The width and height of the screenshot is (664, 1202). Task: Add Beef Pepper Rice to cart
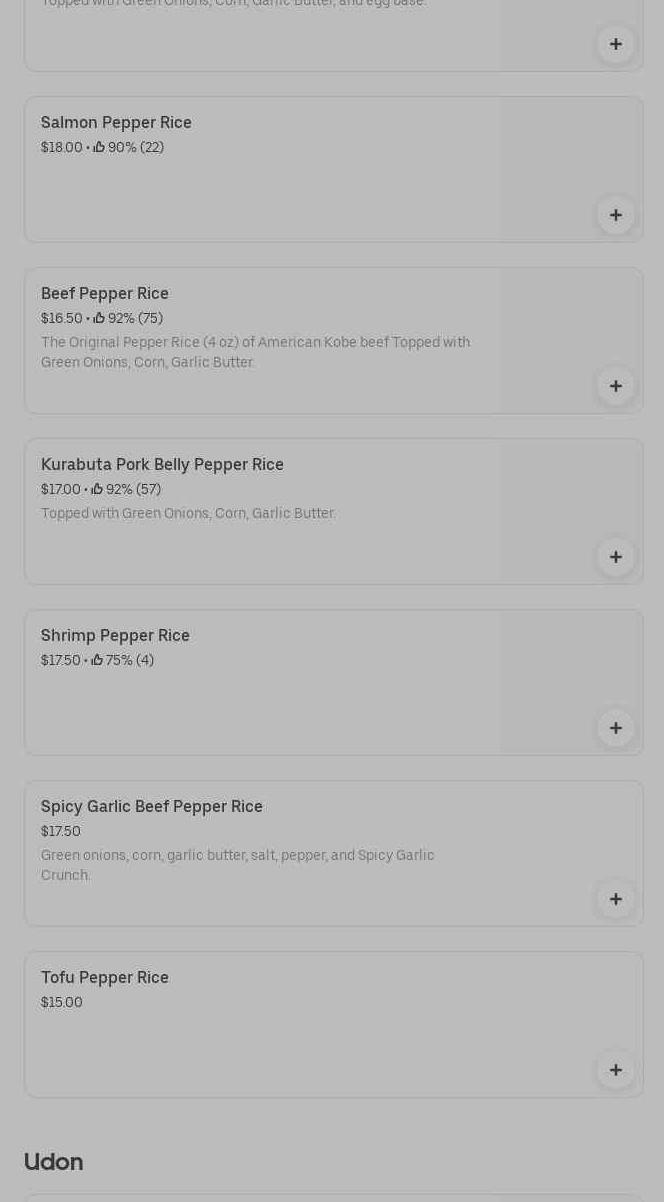tap(615, 386)
